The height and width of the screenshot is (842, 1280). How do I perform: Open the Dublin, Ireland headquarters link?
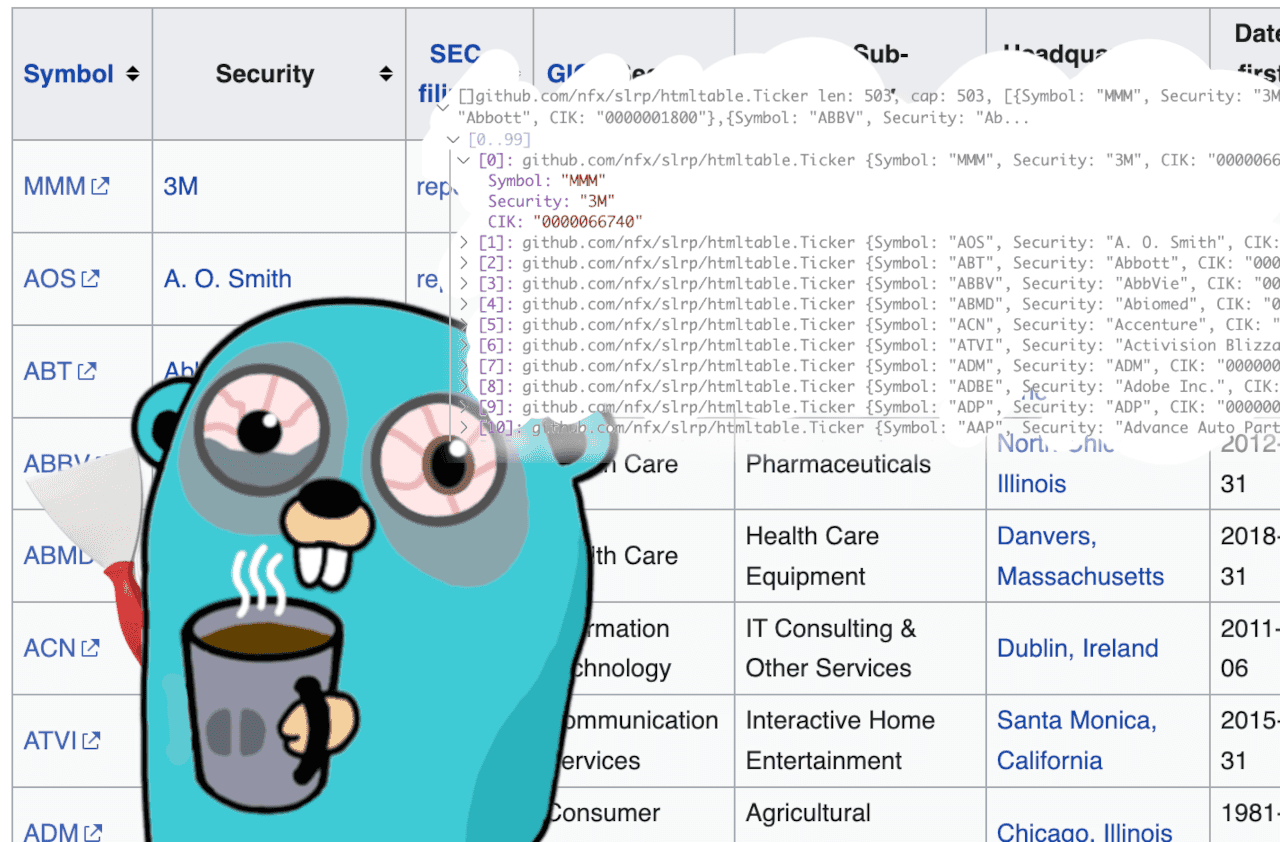(1078, 648)
